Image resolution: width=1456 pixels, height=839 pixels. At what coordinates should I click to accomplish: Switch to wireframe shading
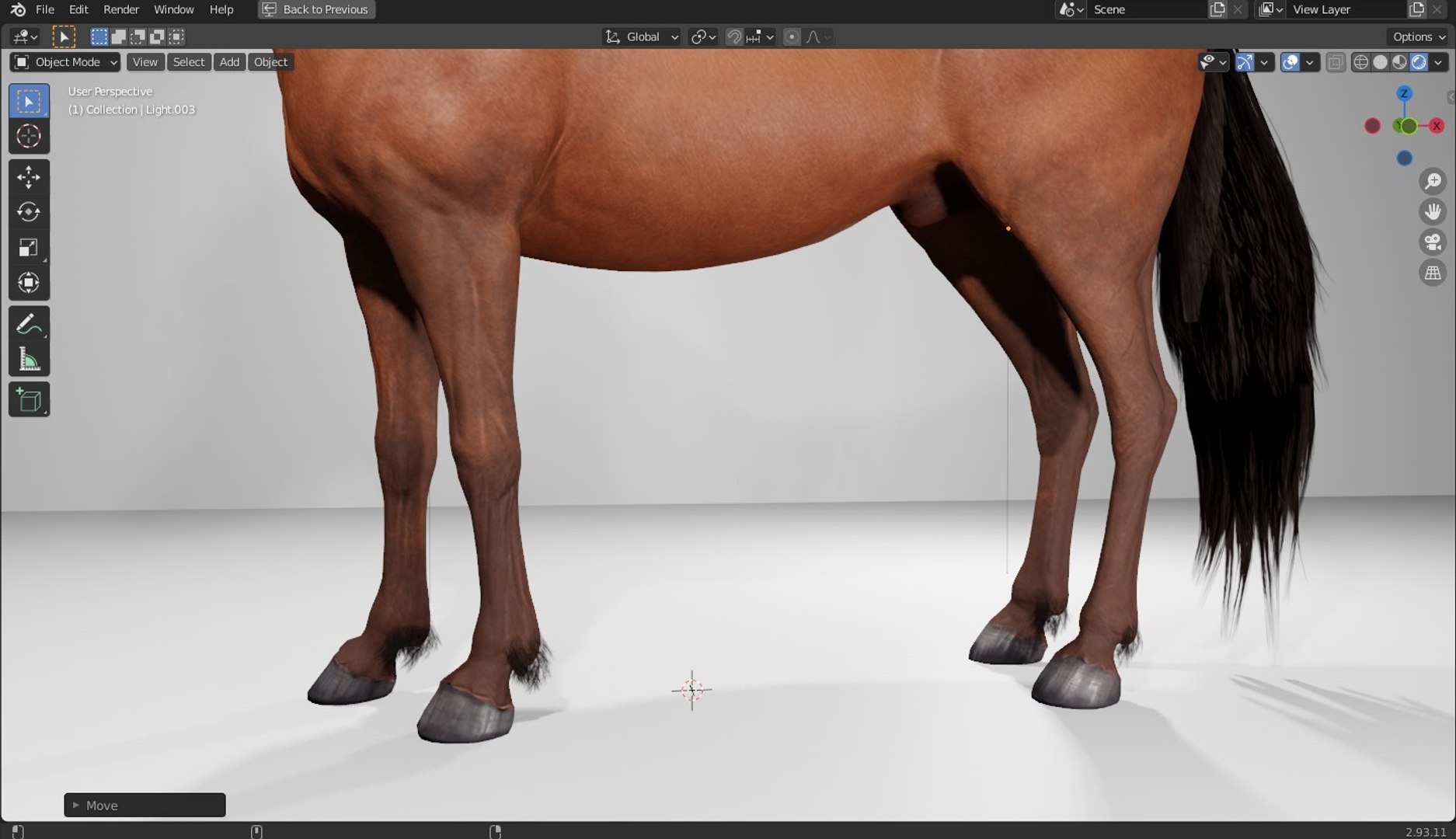tap(1360, 62)
